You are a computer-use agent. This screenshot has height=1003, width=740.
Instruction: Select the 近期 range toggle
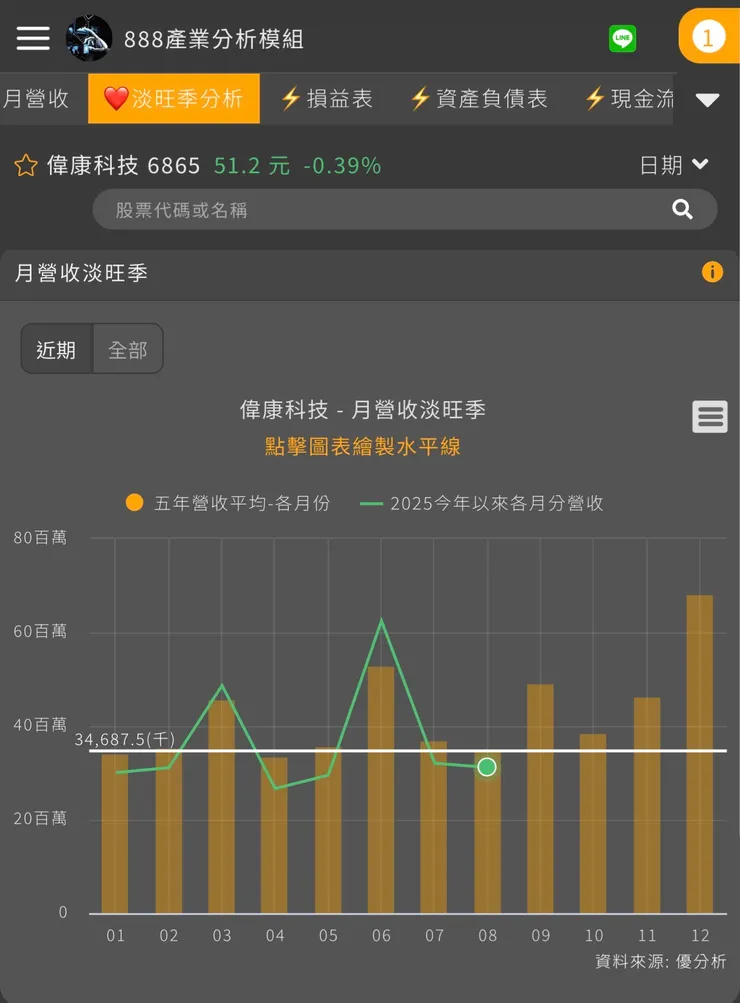[x=57, y=349]
